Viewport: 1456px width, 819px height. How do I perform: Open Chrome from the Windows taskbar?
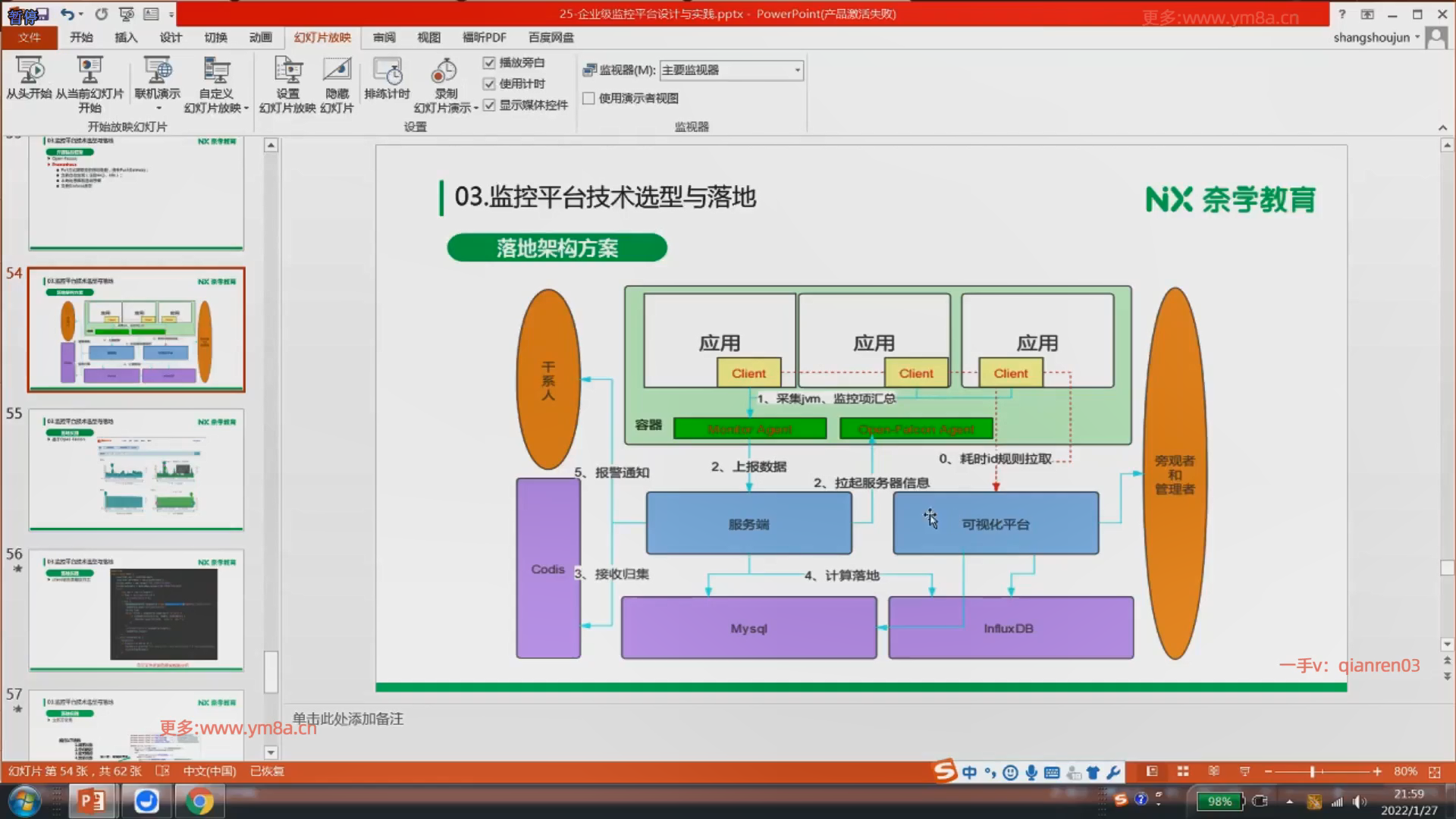pos(199,801)
